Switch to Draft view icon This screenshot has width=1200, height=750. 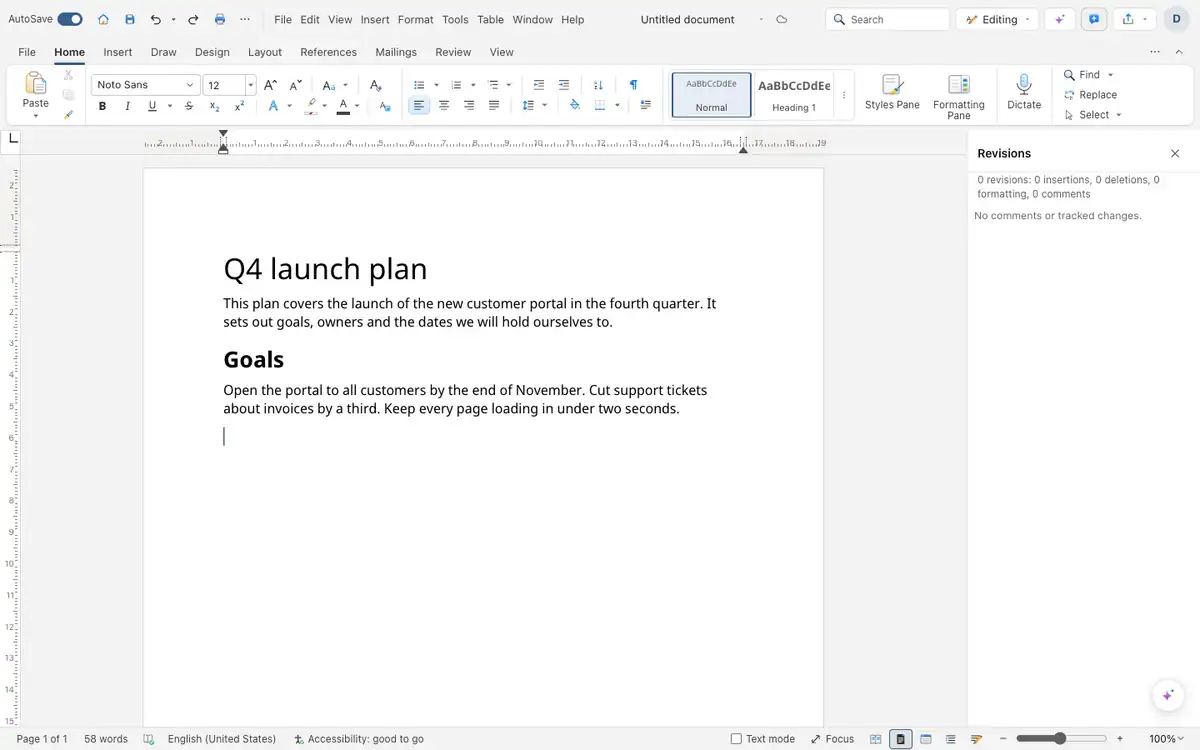[976, 739]
